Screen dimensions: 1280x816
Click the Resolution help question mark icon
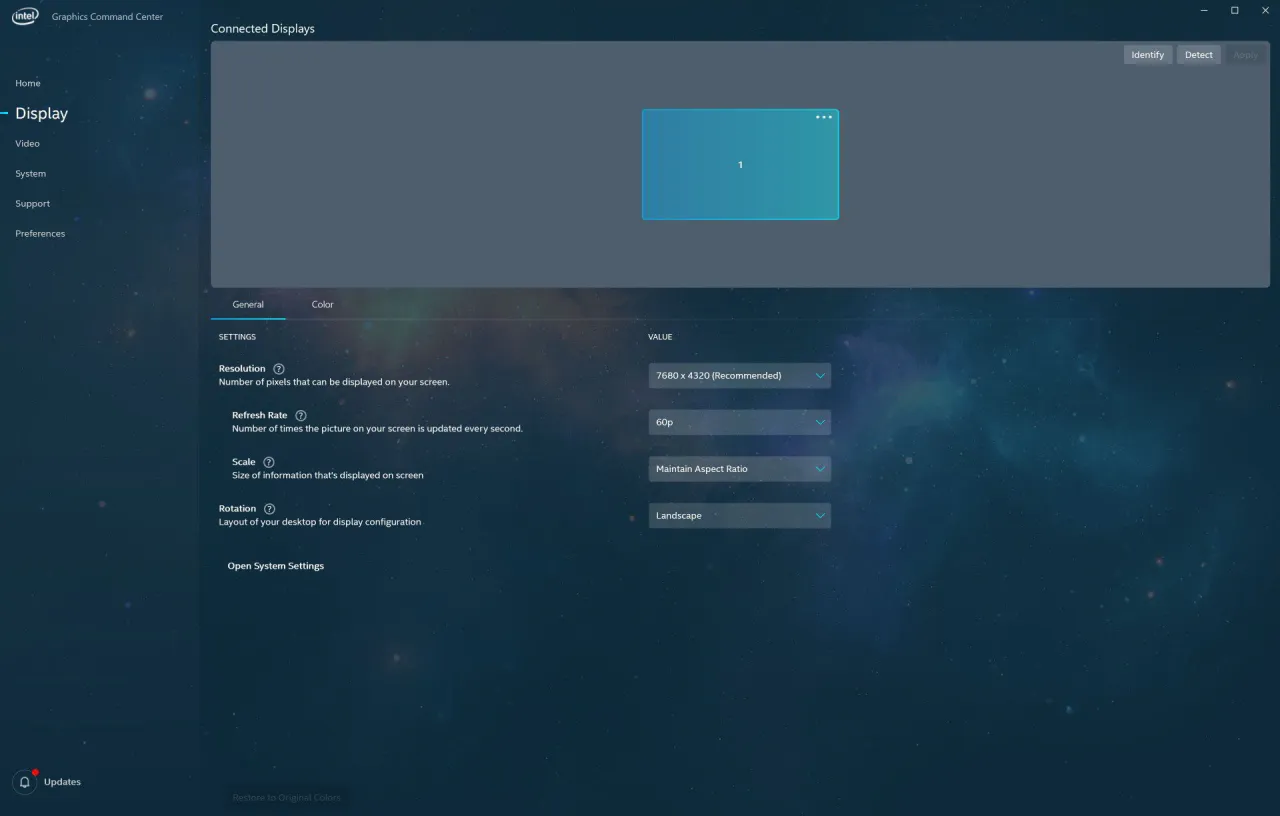[279, 369]
